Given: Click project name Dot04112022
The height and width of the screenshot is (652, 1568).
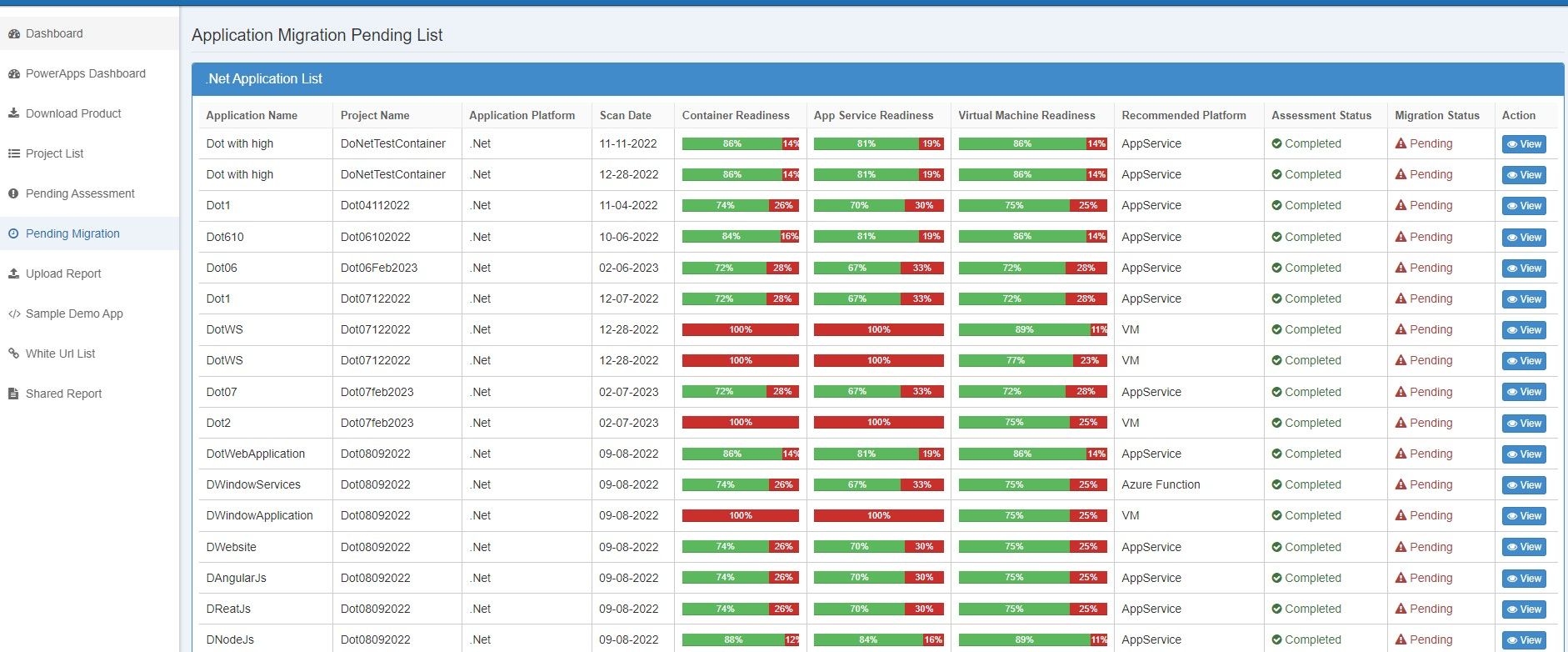Looking at the screenshot, I should click(375, 205).
